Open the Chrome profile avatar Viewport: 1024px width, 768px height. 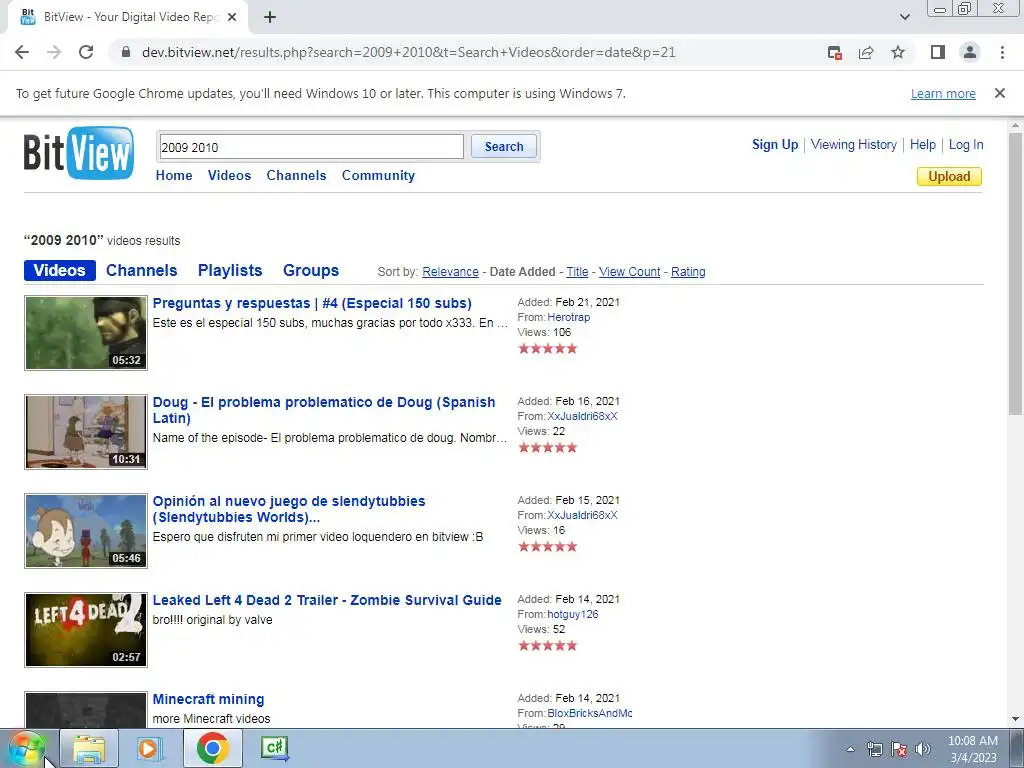(x=970, y=52)
